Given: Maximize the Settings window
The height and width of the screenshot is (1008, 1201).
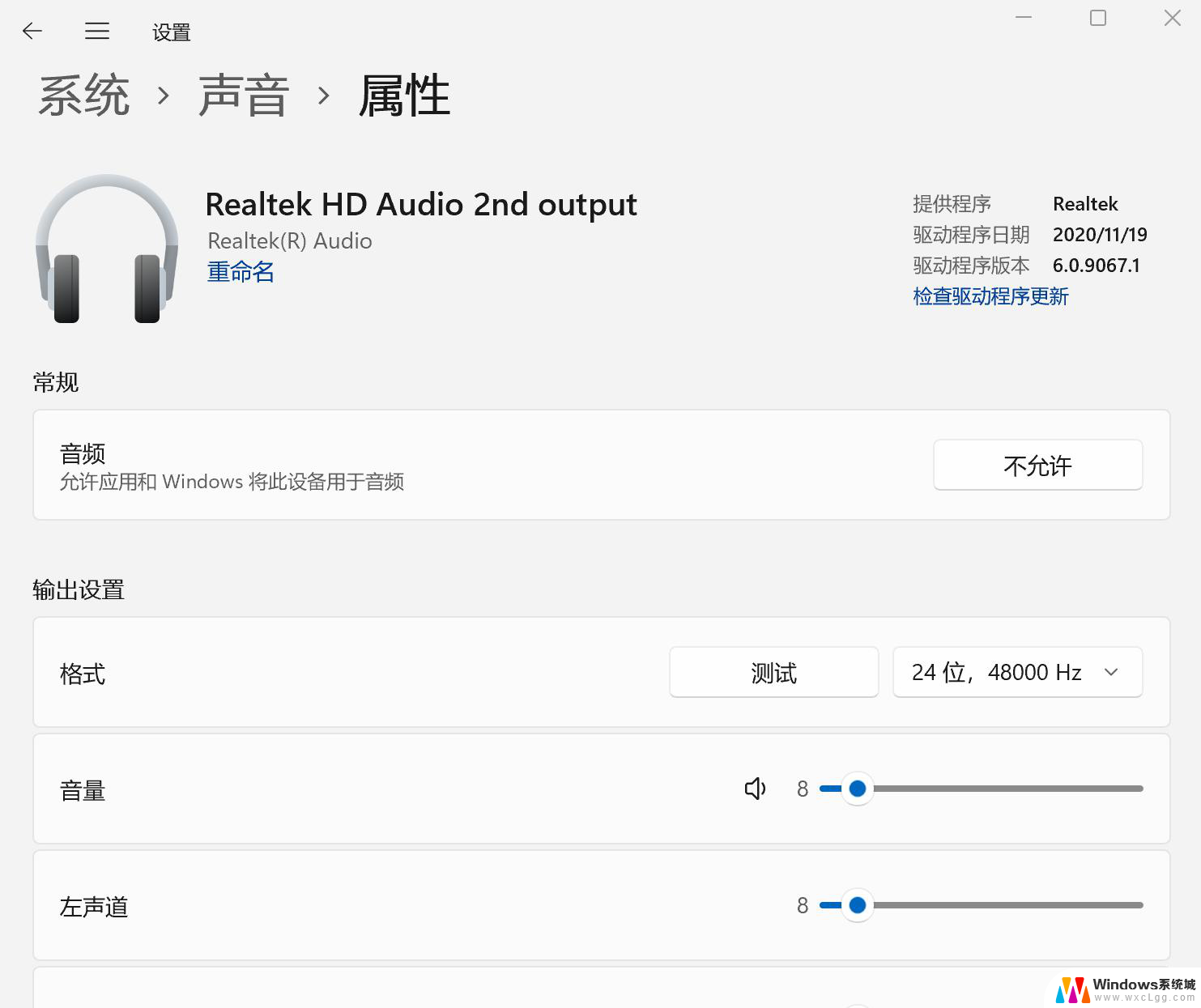Looking at the screenshot, I should 1098,18.
